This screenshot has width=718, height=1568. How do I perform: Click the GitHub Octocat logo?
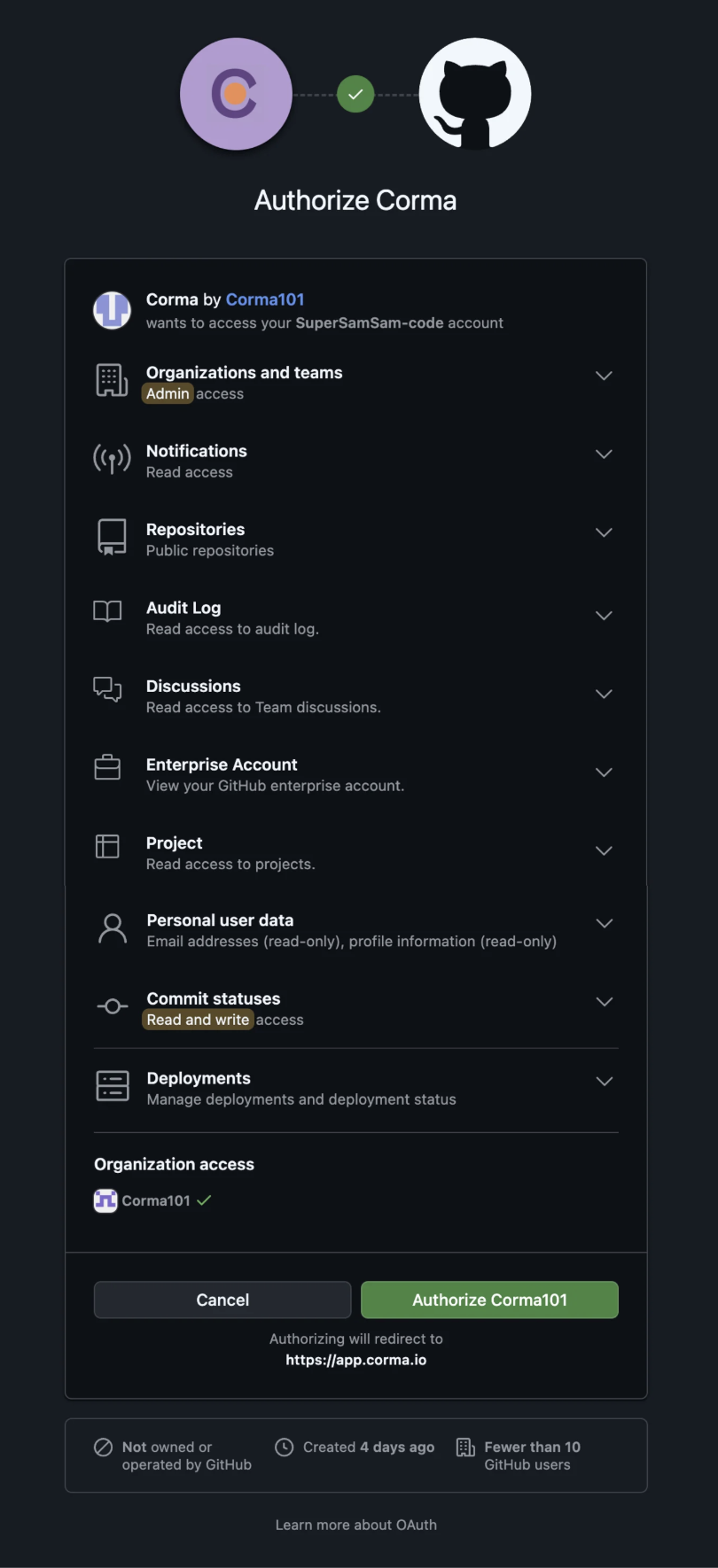tap(475, 94)
